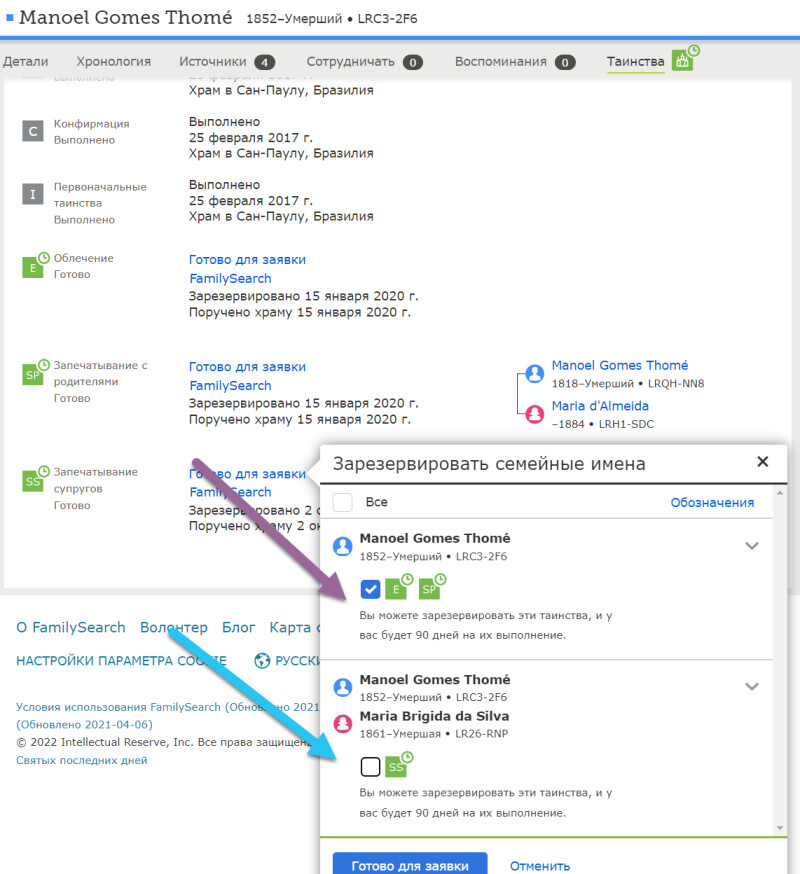Click the Источники count badge 4
The height and width of the screenshot is (874, 800).
tap(264, 62)
